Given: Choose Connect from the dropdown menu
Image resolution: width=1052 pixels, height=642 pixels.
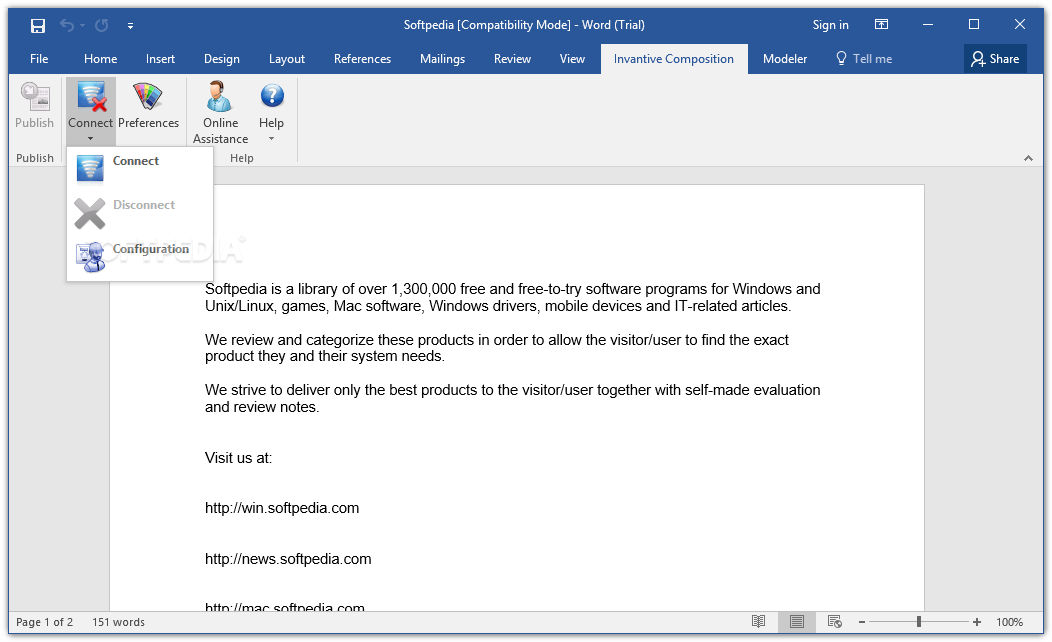Looking at the screenshot, I should (x=140, y=168).
